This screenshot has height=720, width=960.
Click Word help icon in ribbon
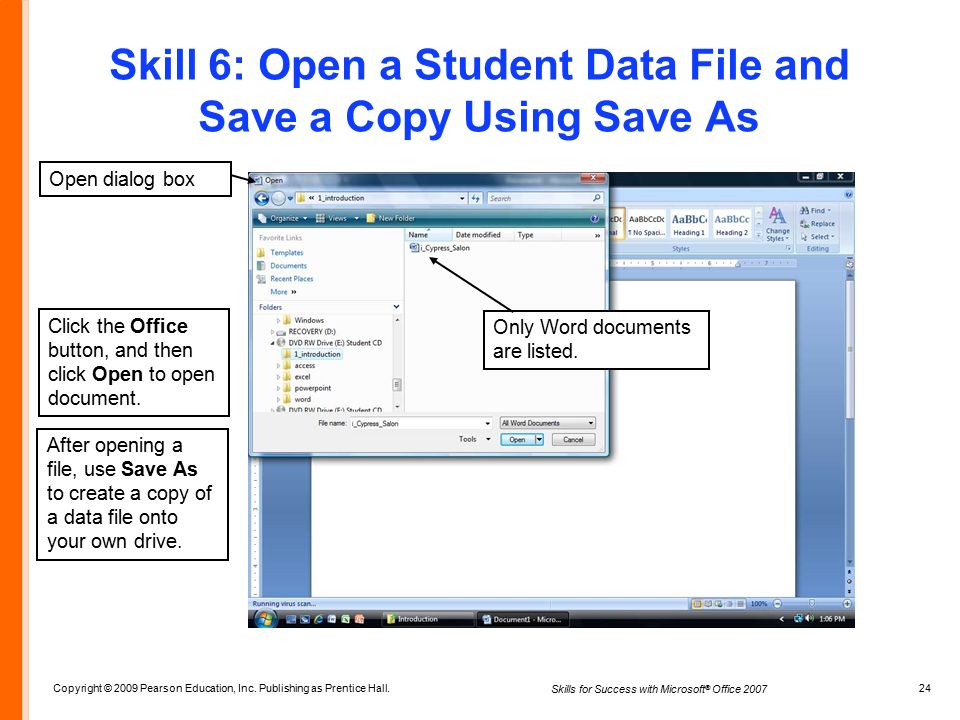tap(849, 195)
